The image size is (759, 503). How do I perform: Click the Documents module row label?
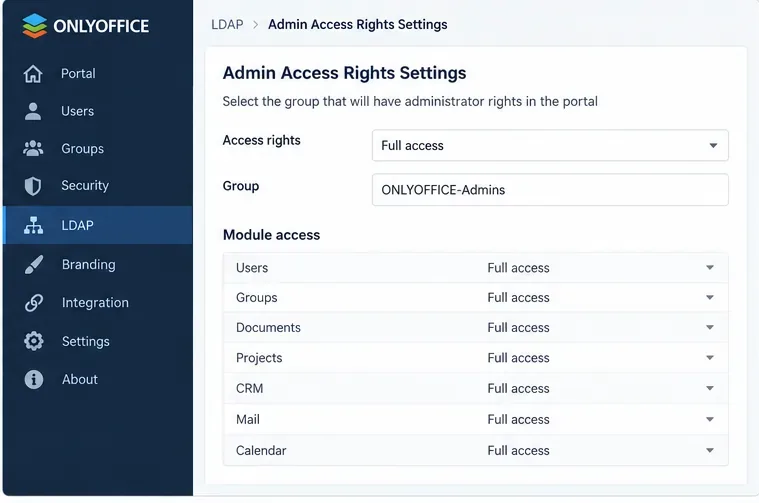pos(268,328)
